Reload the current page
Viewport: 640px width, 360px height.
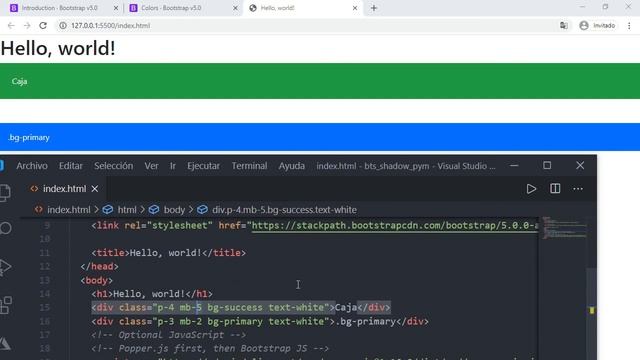[x=43, y=25]
